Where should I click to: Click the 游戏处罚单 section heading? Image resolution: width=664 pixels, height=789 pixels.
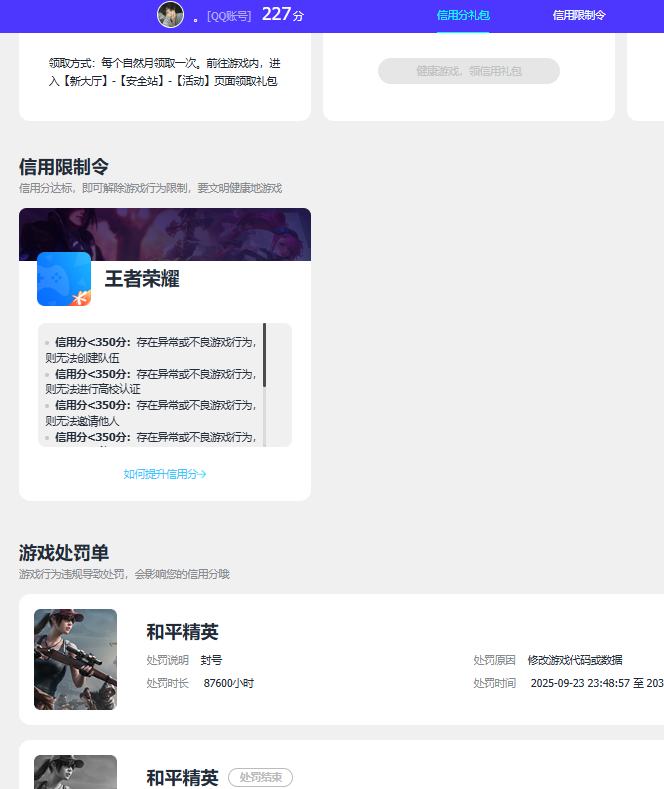click(64, 553)
